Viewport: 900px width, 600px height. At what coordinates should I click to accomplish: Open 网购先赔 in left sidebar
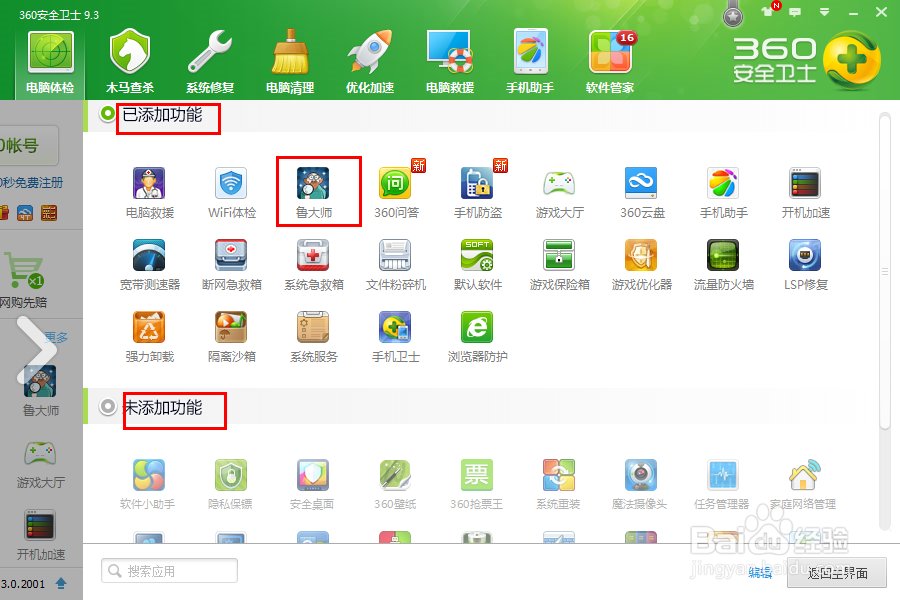[24, 278]
